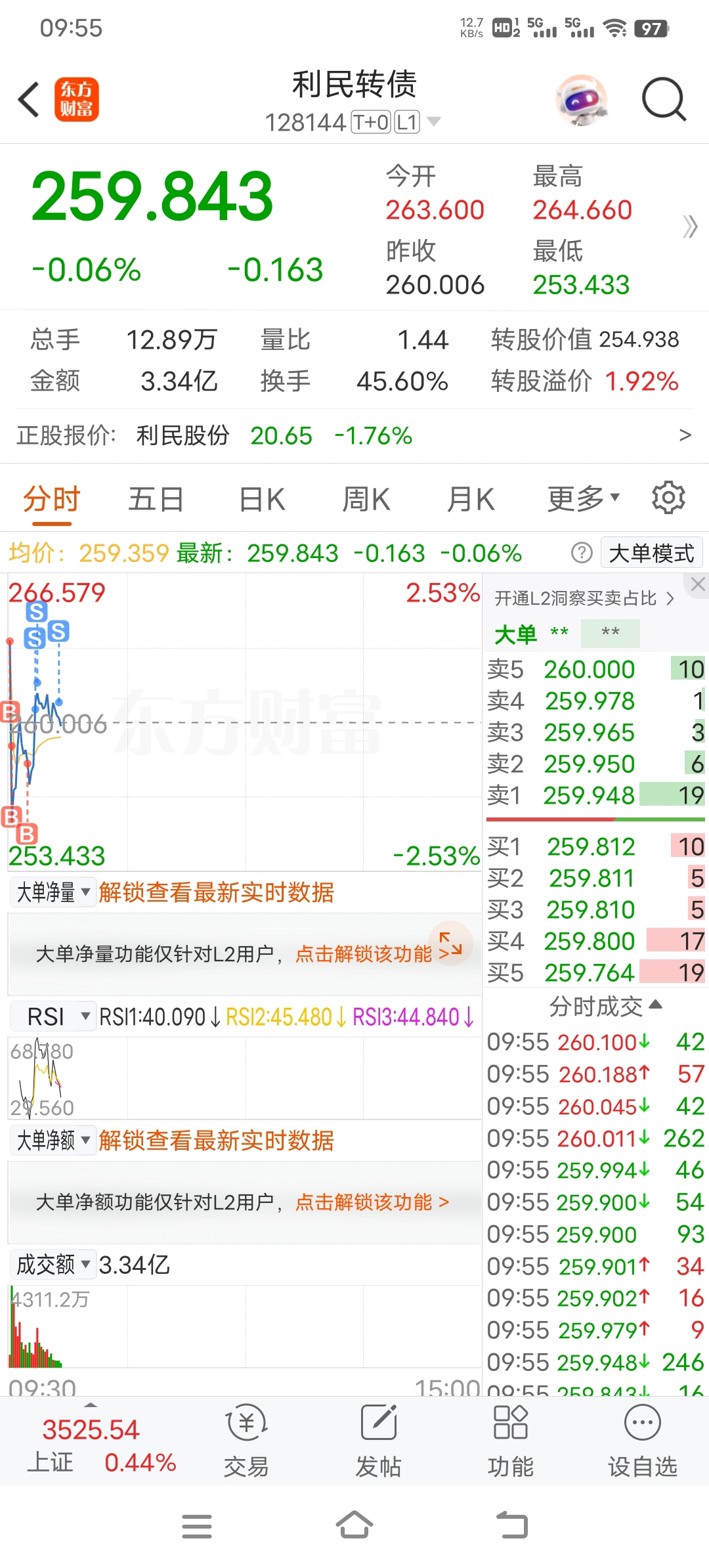Tap 解锁查看最新实时数据 beside 大单净量

(216, 892)
